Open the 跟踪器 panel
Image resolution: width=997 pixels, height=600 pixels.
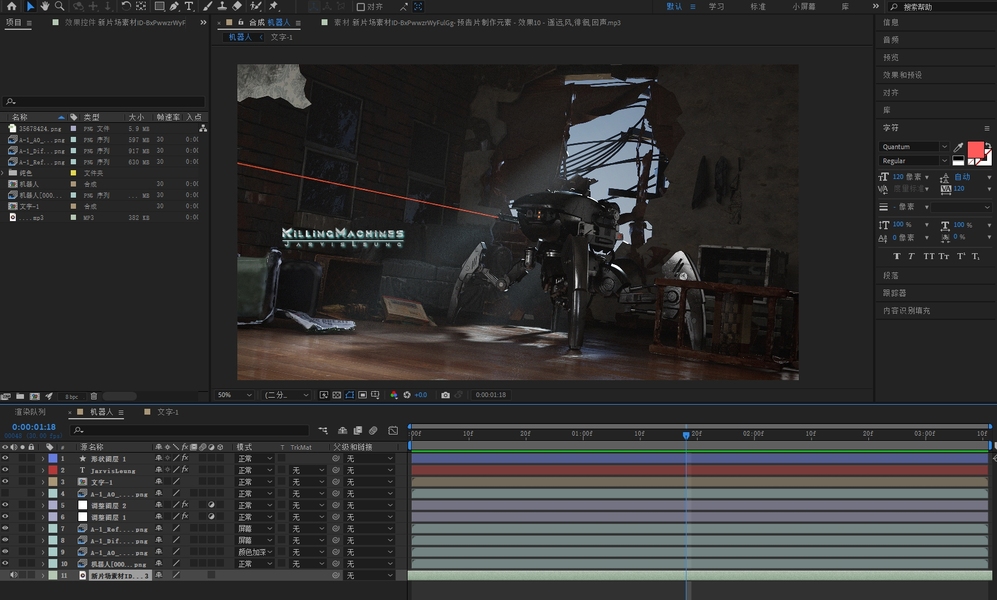pyautogui.click(x=894, y=293)
